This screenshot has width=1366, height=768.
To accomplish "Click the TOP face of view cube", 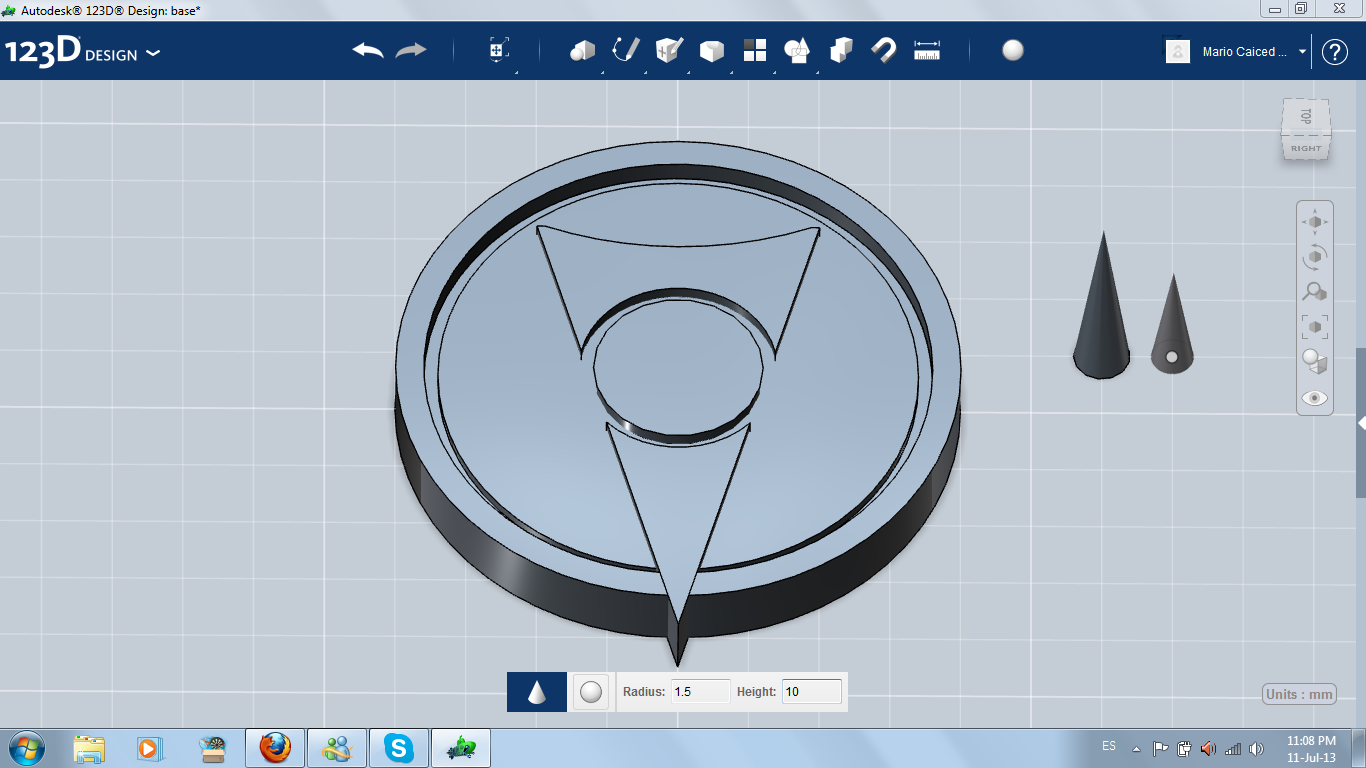I will coord(1306,117).
